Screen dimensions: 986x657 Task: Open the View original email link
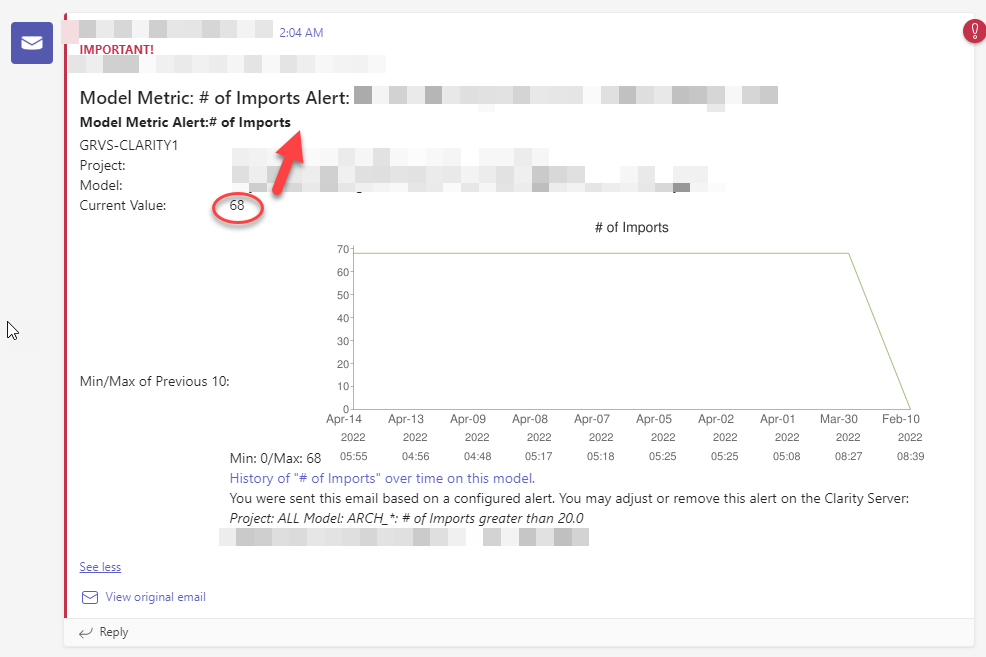click(155, 597)
